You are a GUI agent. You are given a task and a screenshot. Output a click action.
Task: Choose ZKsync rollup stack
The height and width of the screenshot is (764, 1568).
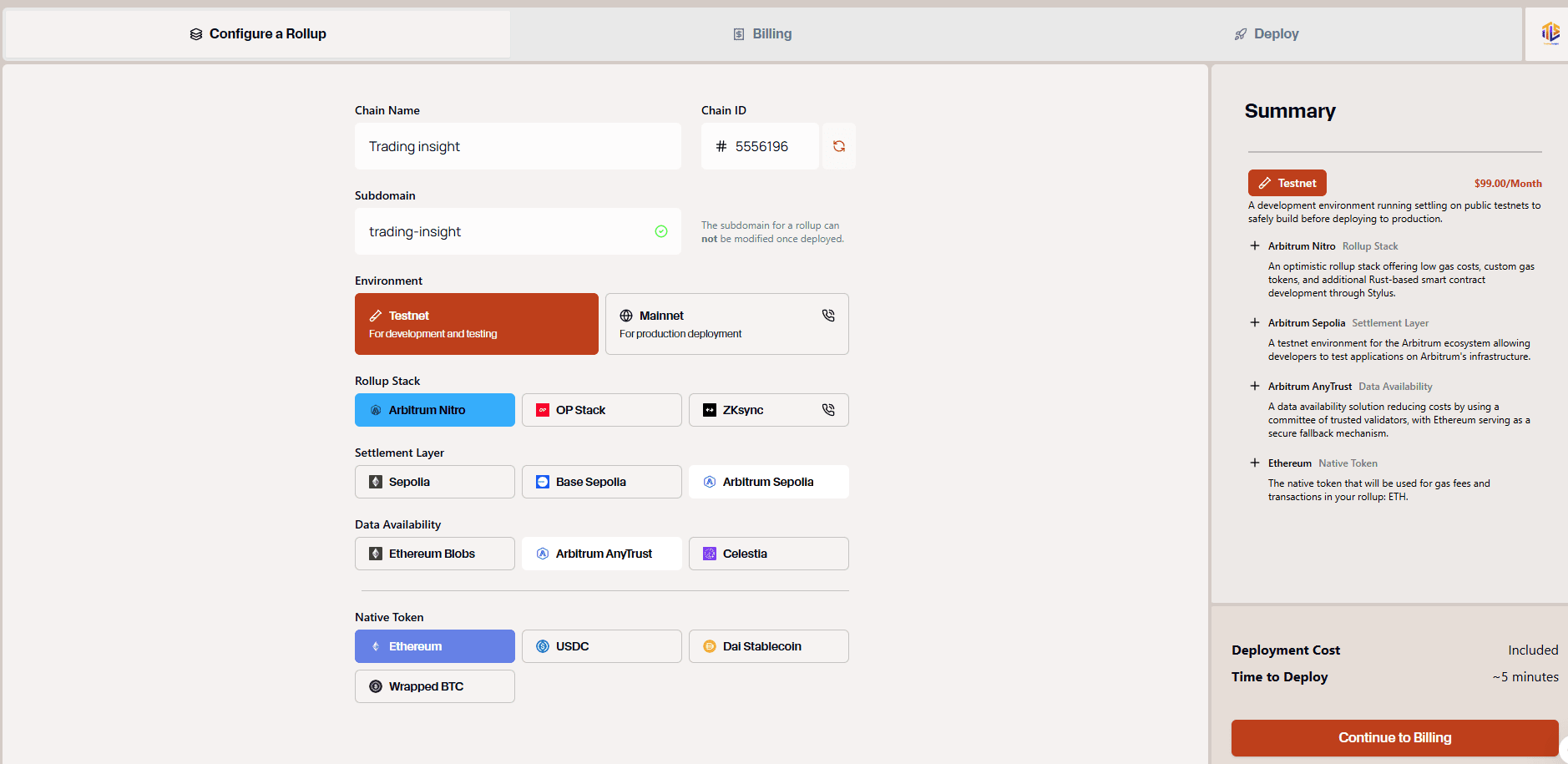click(x=769, y=410)
